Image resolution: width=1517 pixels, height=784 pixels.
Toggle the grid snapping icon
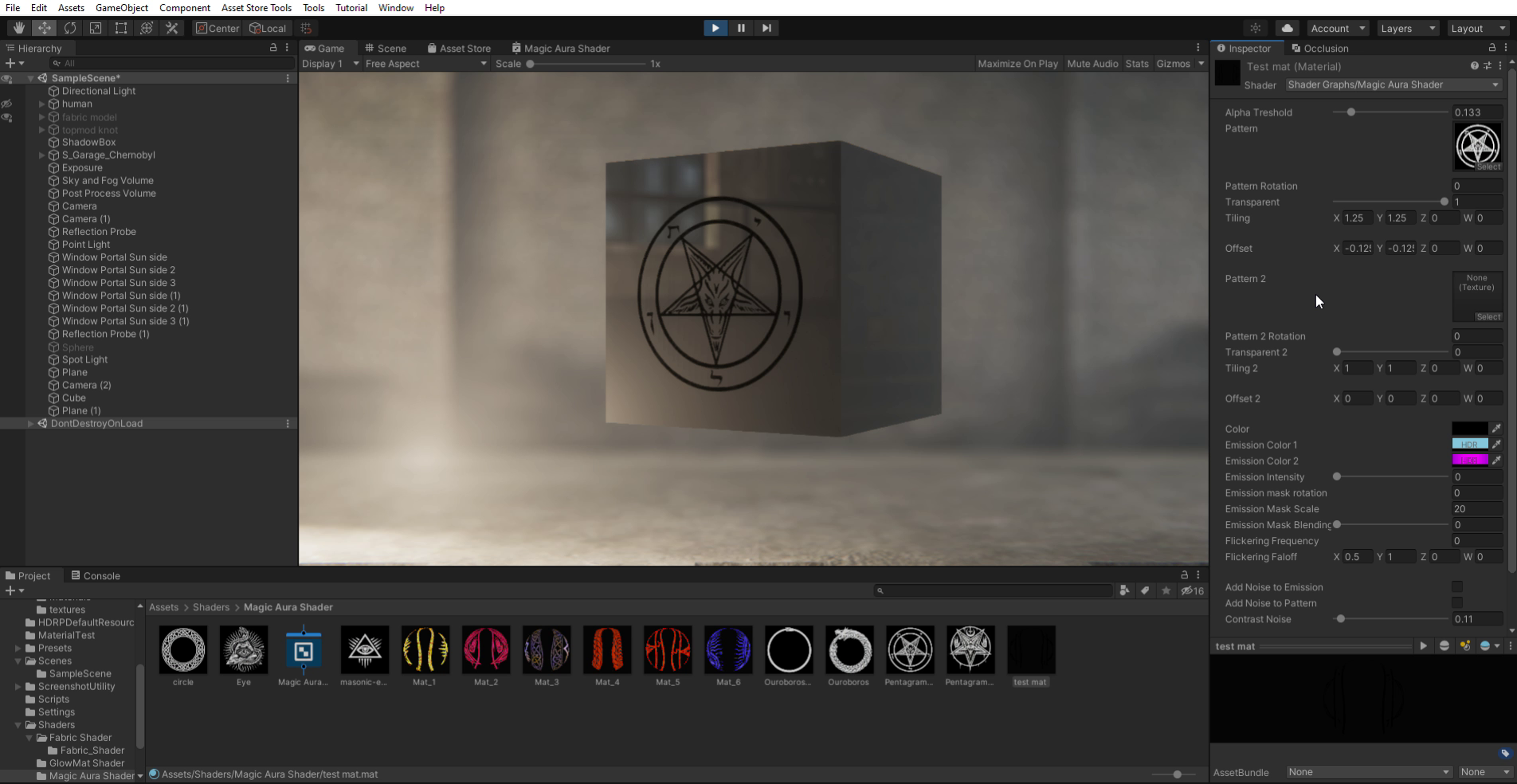(306, 28)
